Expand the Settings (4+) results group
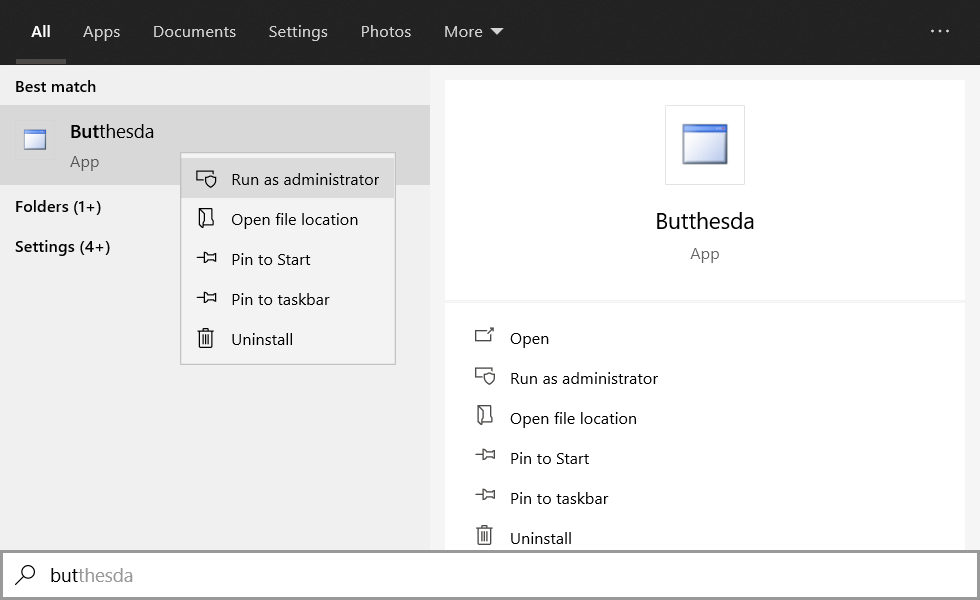Image resolution: width=980 pixels, height=600 pixels. pos(62,247)
